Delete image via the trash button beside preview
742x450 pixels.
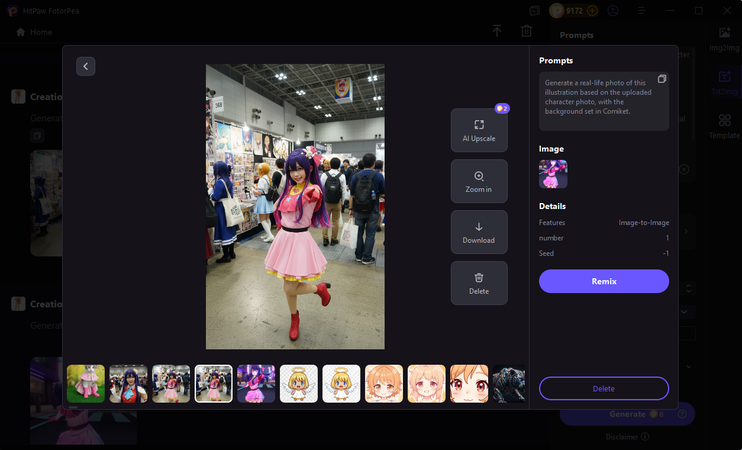479,283
